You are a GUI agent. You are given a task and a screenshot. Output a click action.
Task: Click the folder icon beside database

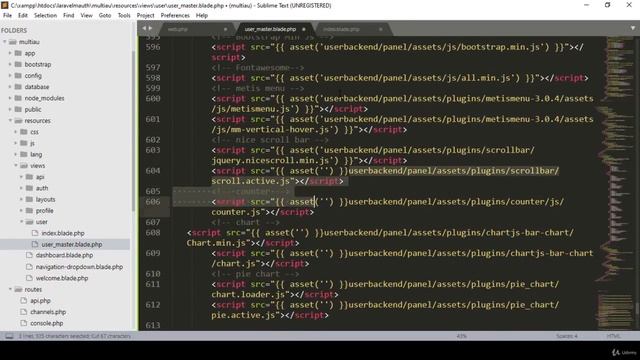pos(18,87)
